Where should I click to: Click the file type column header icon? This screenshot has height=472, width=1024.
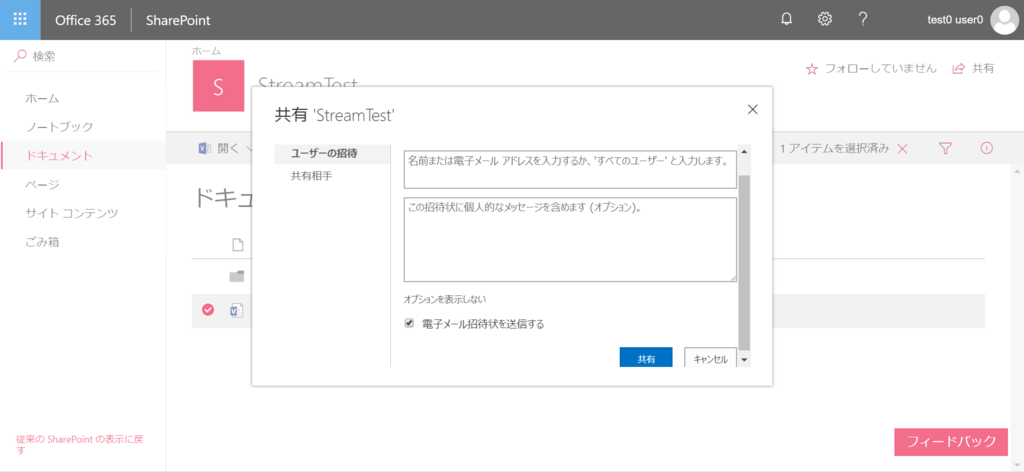pos(238,245)
